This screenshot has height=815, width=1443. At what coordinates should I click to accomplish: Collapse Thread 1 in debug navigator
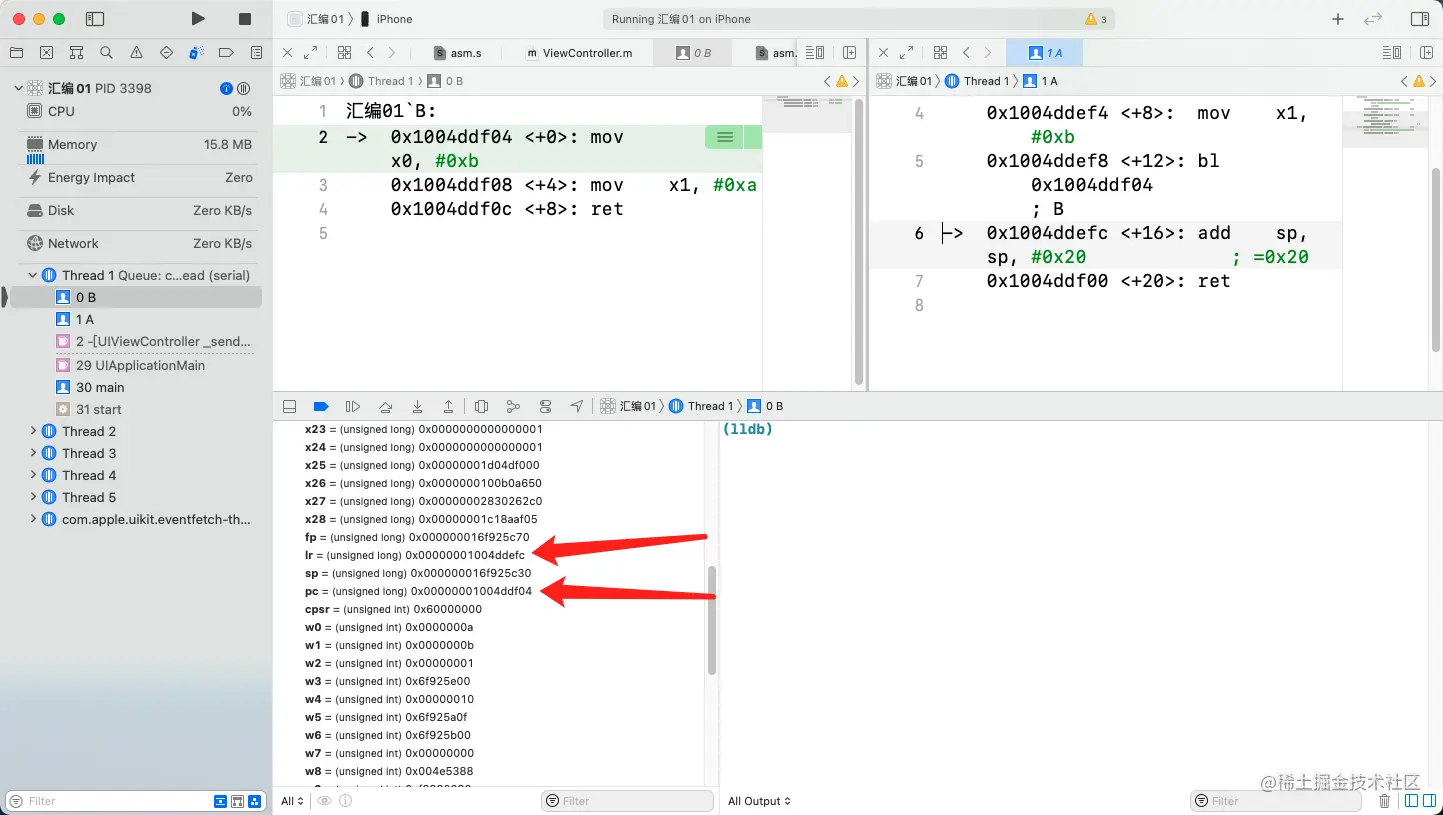33,275
